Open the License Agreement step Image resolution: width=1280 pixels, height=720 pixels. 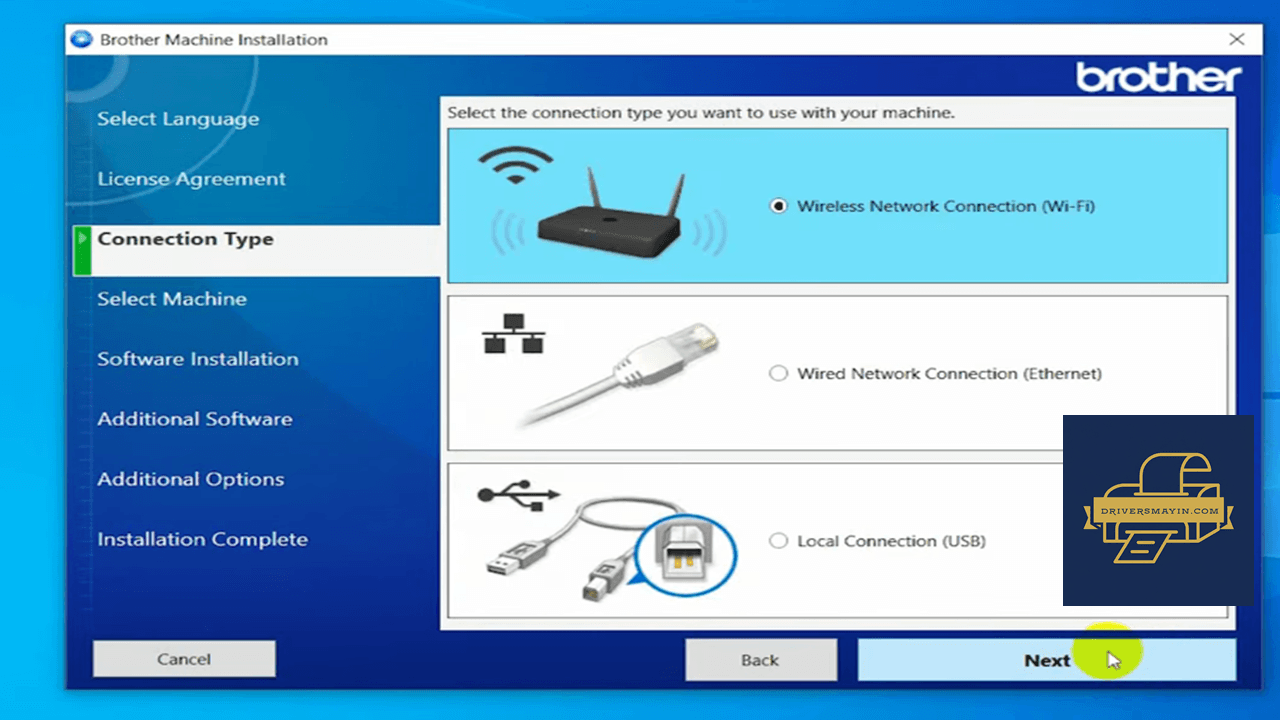(x=191, y=179)
